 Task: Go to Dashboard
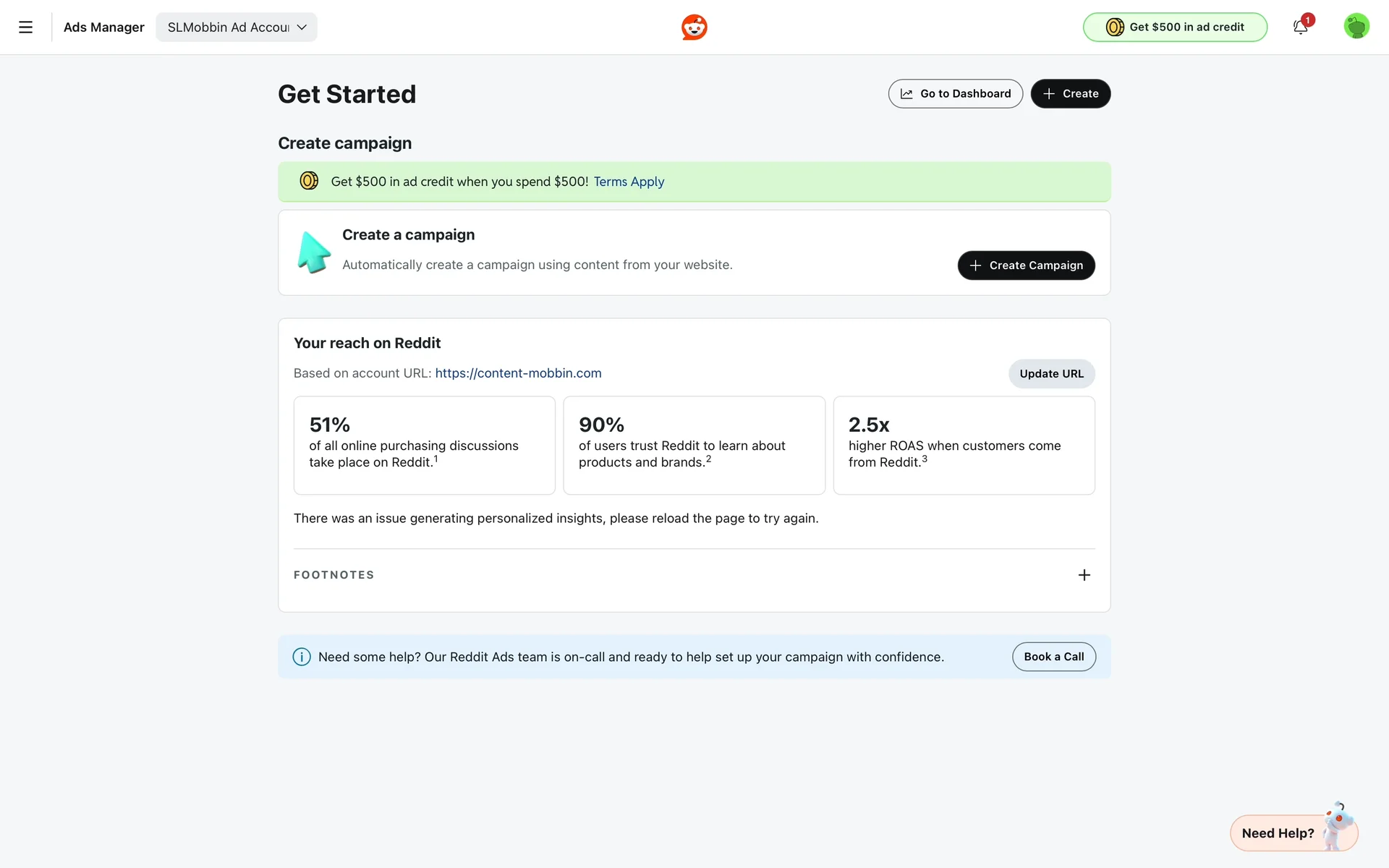click(955, 94)
